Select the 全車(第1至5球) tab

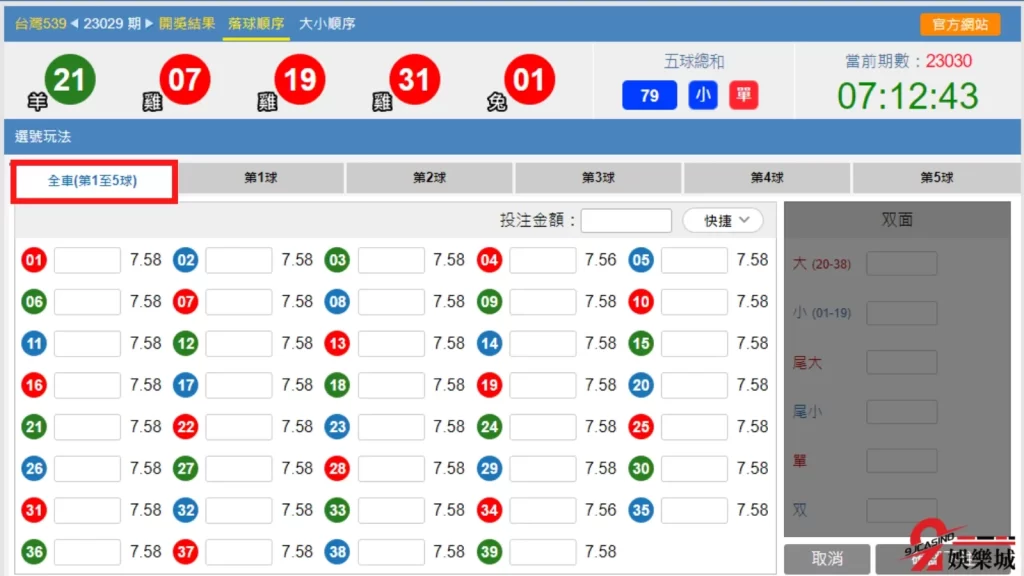pyautogui.click(x=93, y=181)
